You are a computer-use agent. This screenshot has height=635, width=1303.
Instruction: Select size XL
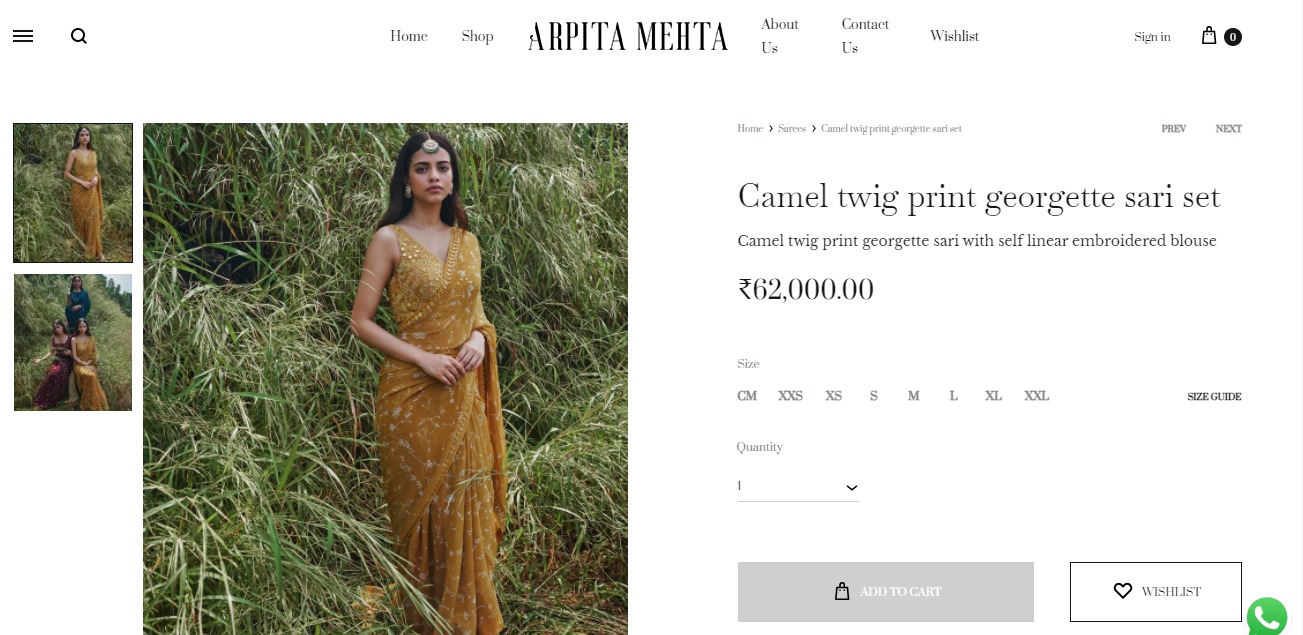pos(993,396)
